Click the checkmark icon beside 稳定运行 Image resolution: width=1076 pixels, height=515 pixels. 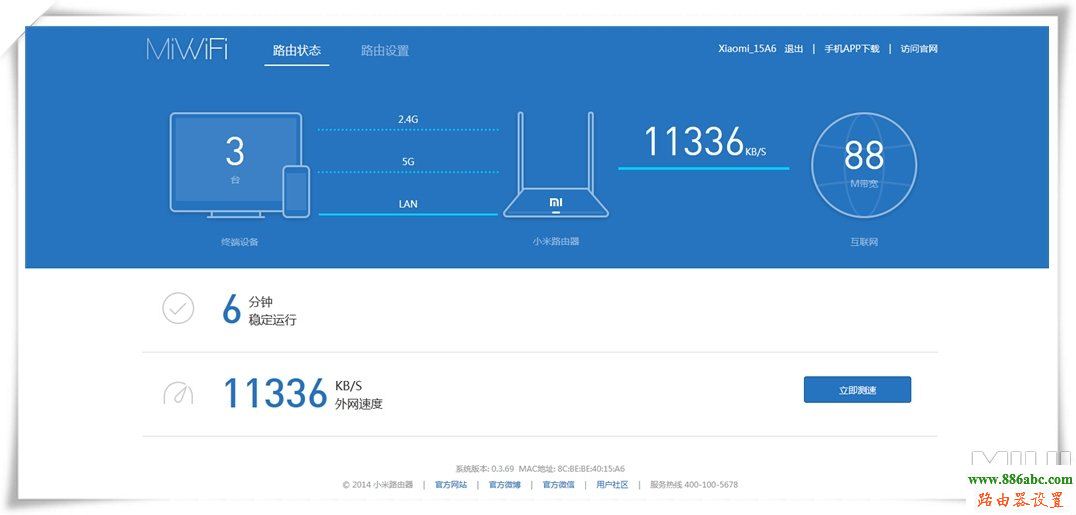tap(178, 309)
